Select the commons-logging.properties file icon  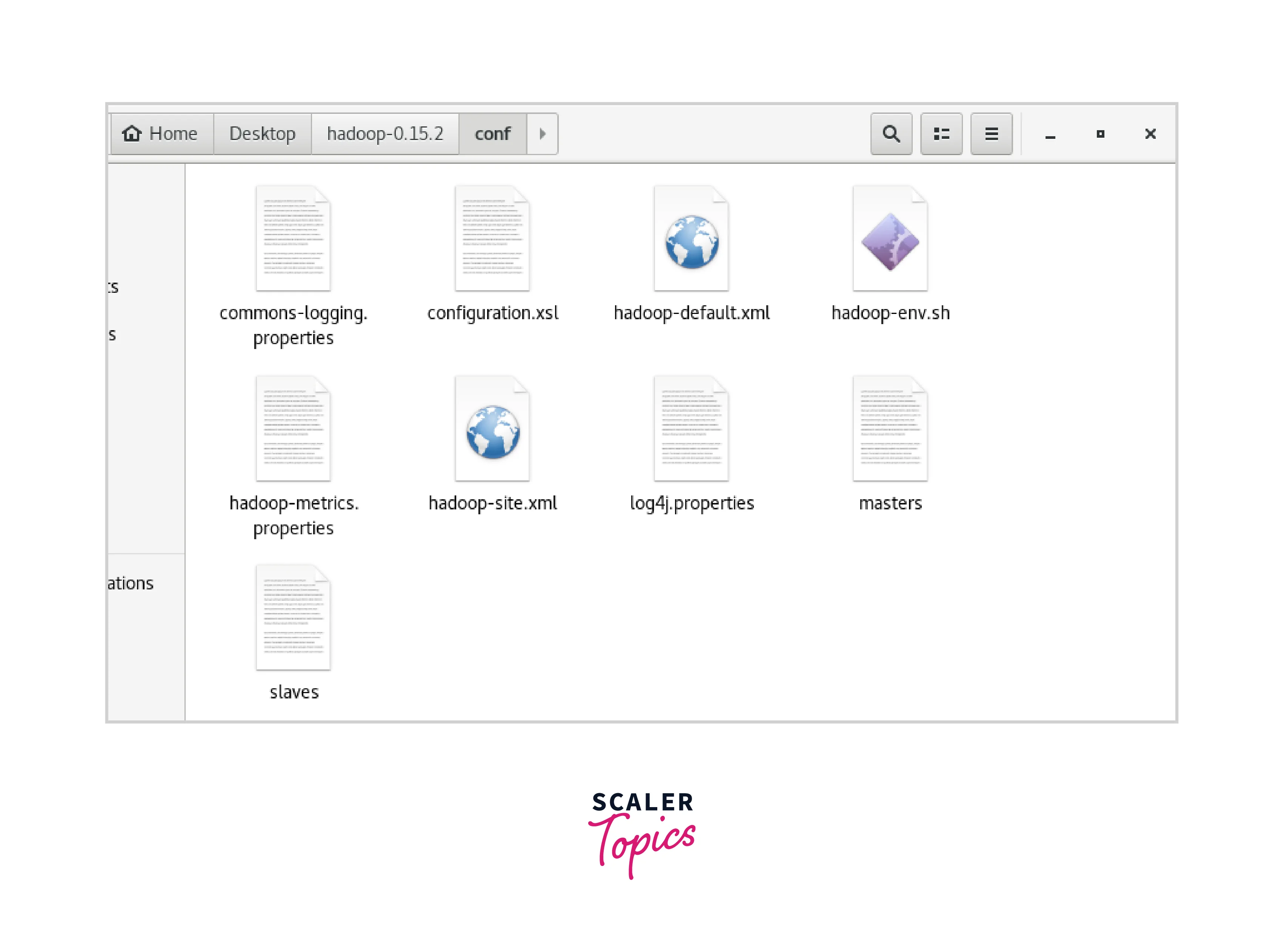pos(293,240)
